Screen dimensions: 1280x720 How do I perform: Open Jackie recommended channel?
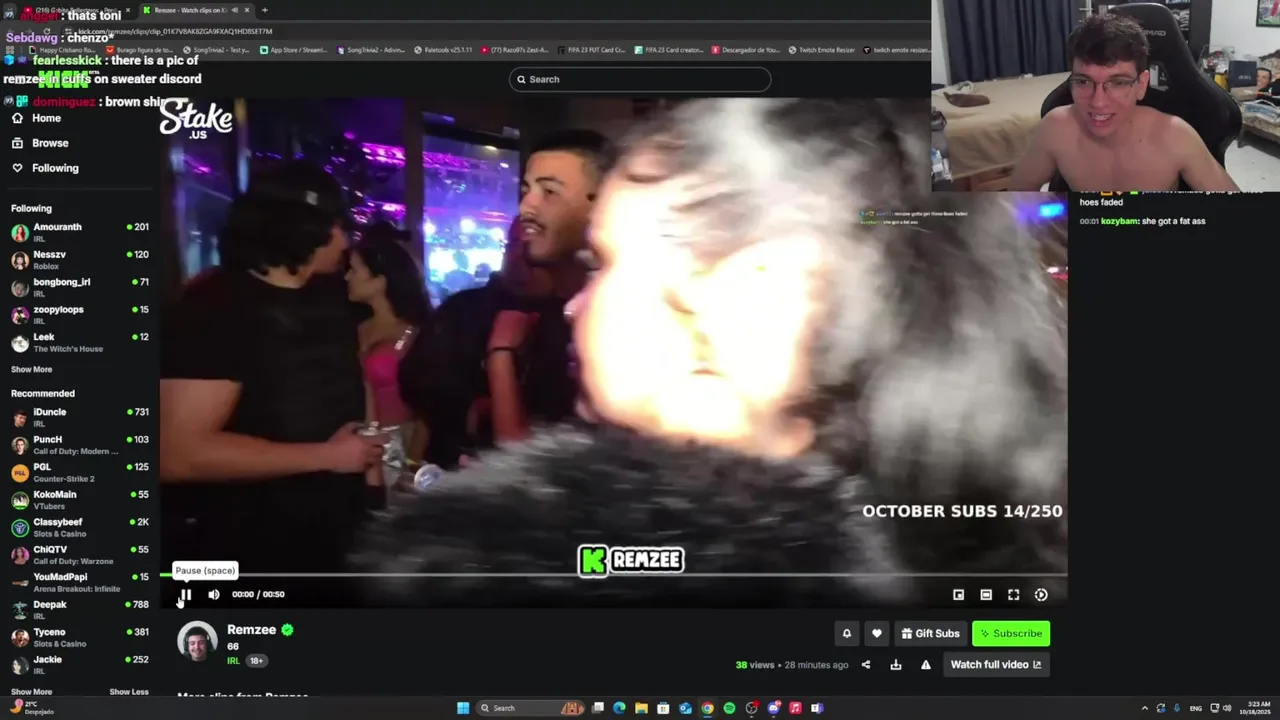tap(80, 665)
